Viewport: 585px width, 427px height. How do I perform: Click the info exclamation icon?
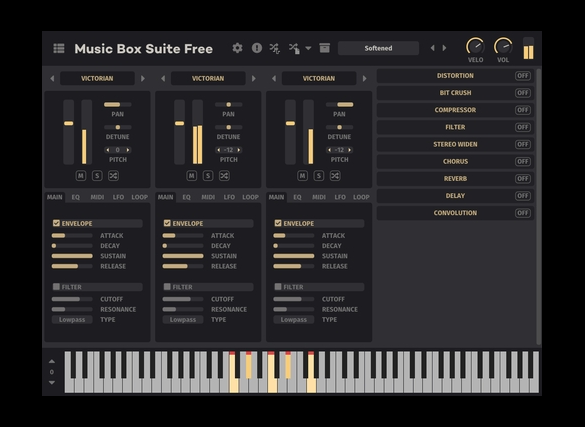[257, 48]
